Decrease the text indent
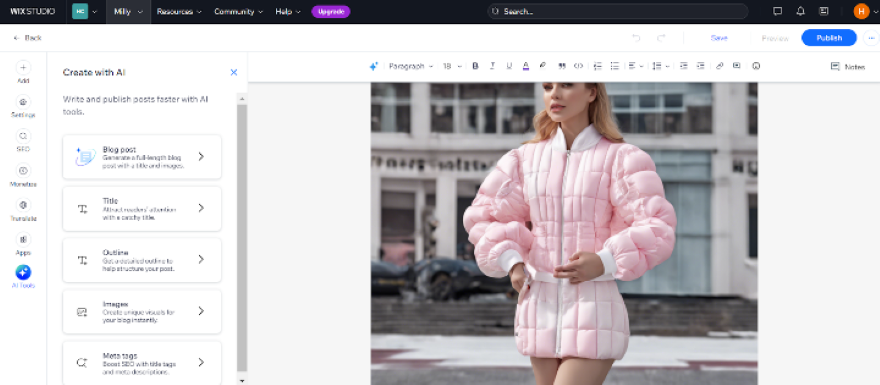The height and width of the screenshot is (385, 880). tap(684, 66)
